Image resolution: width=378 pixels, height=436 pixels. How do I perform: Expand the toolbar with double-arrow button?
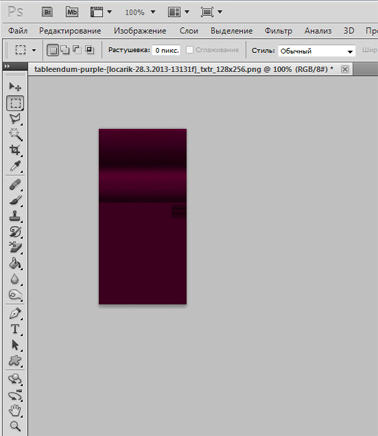click(x=7, y=66)
